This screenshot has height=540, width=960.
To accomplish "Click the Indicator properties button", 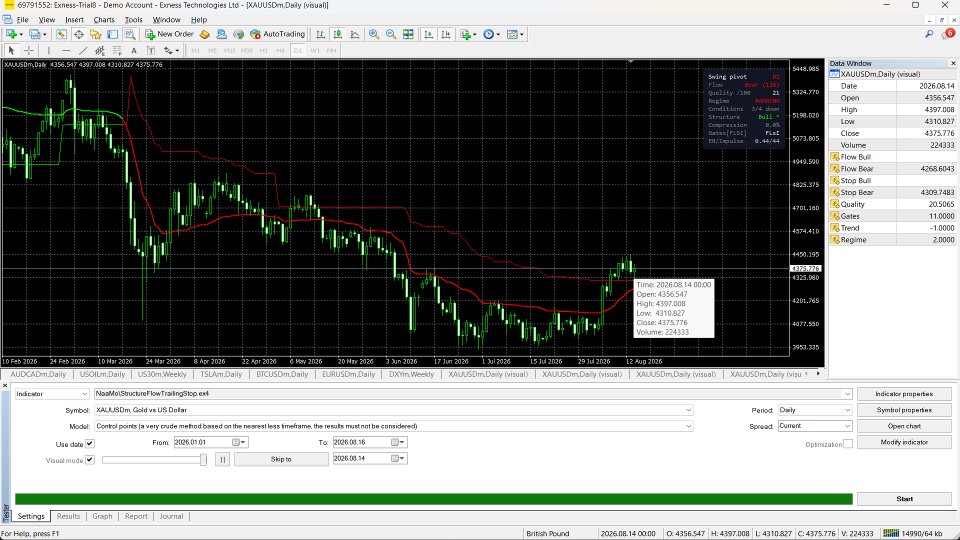I will point(904,394).
